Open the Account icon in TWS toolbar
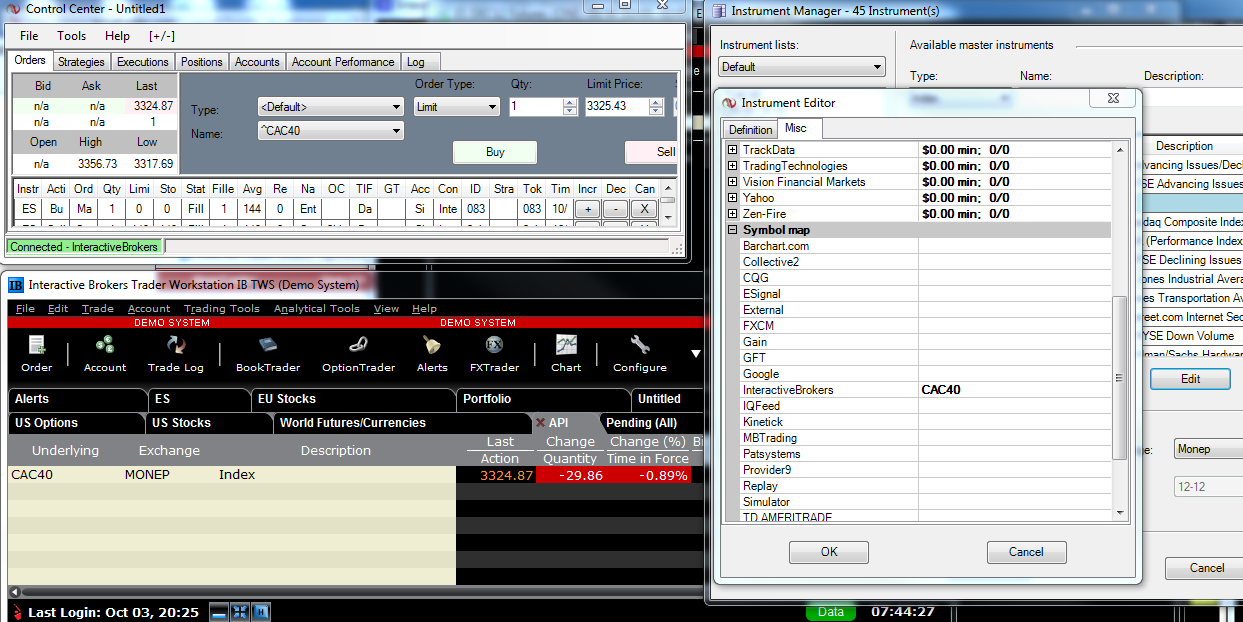The width and height of the screenshot is (1243, 622). (104, 354)
